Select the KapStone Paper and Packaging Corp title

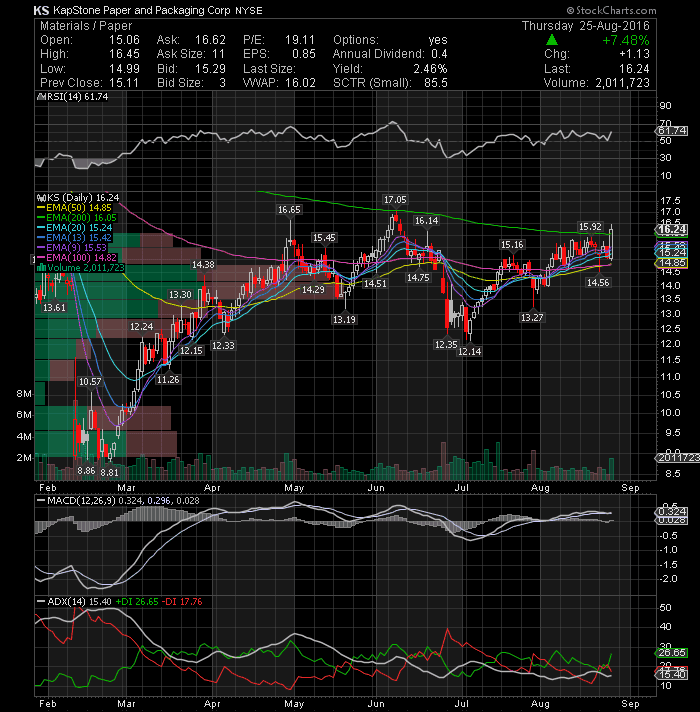(x=142, y=10)
